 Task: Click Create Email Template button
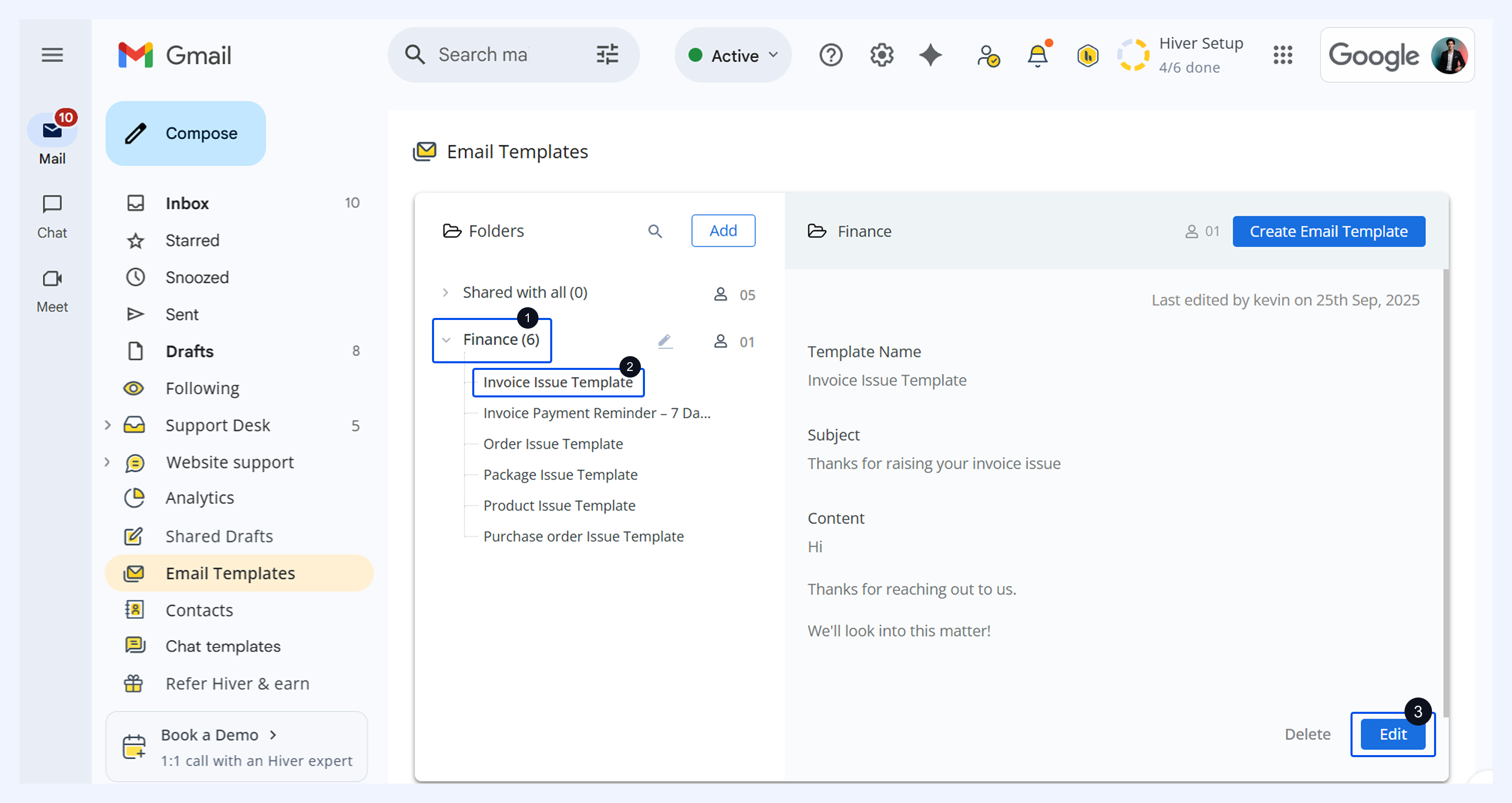(x=1328, y=231)
